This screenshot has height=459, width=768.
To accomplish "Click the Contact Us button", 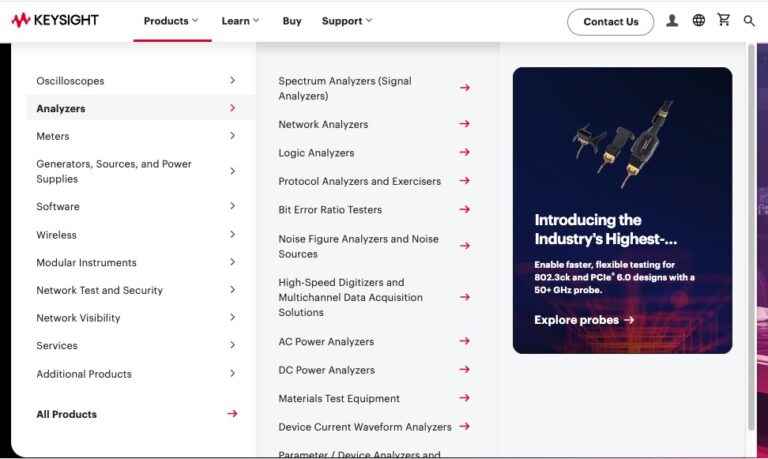I will (x=610, y=22).
